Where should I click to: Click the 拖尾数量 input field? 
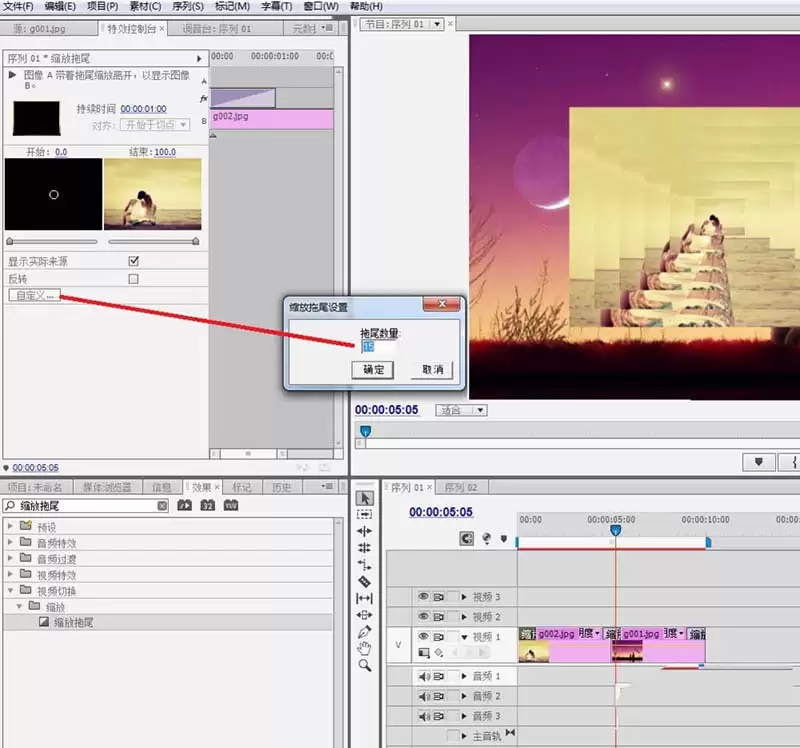pyautogui.click(x=378, y=347)
